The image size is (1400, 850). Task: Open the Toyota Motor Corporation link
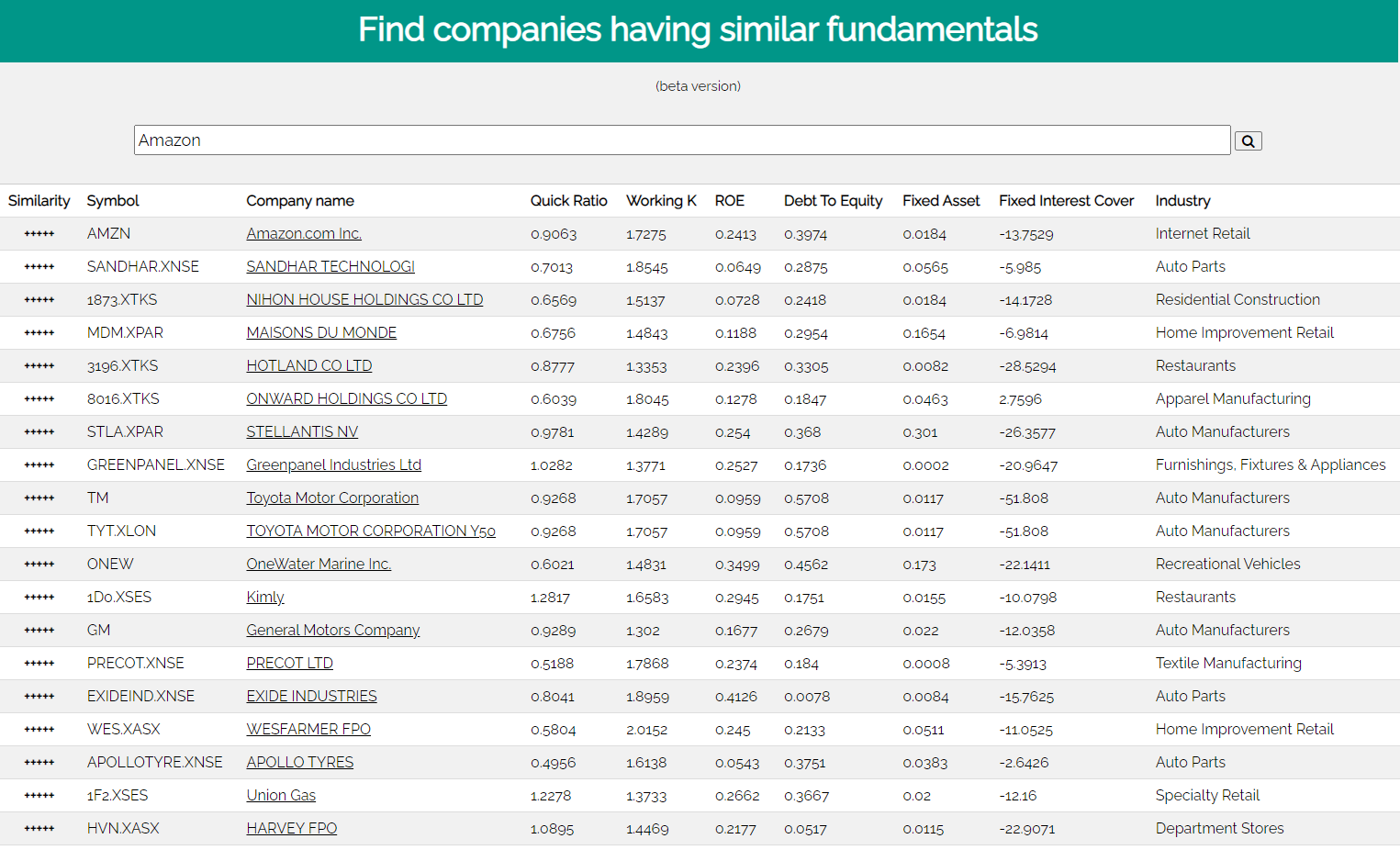332,498
